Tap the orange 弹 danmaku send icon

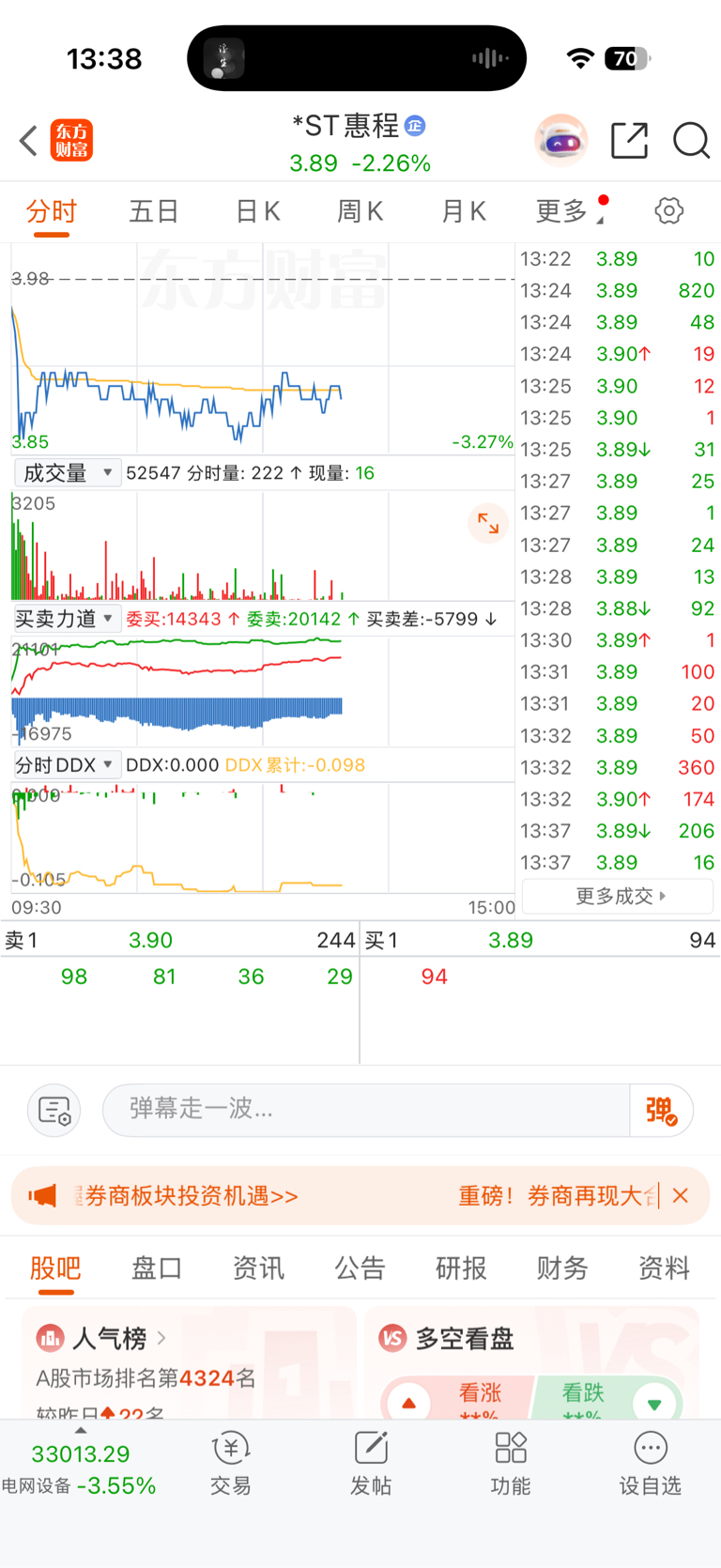[x=662, y=1110]
